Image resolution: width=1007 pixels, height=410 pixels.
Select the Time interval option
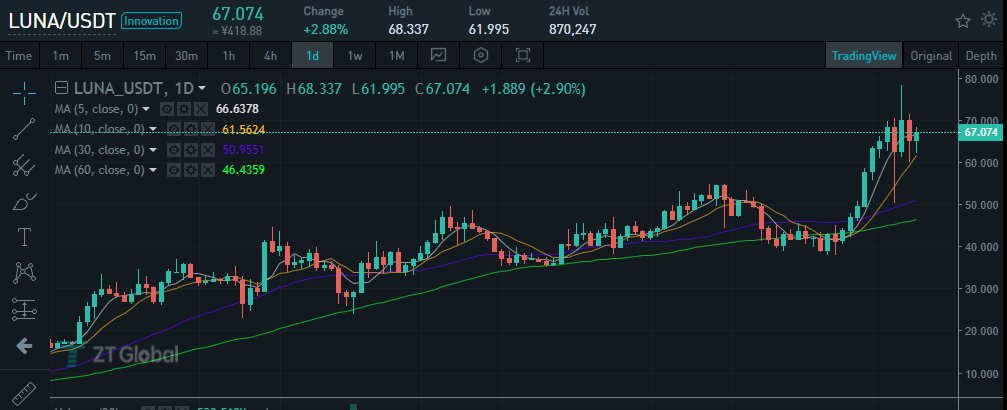(19, 56)
